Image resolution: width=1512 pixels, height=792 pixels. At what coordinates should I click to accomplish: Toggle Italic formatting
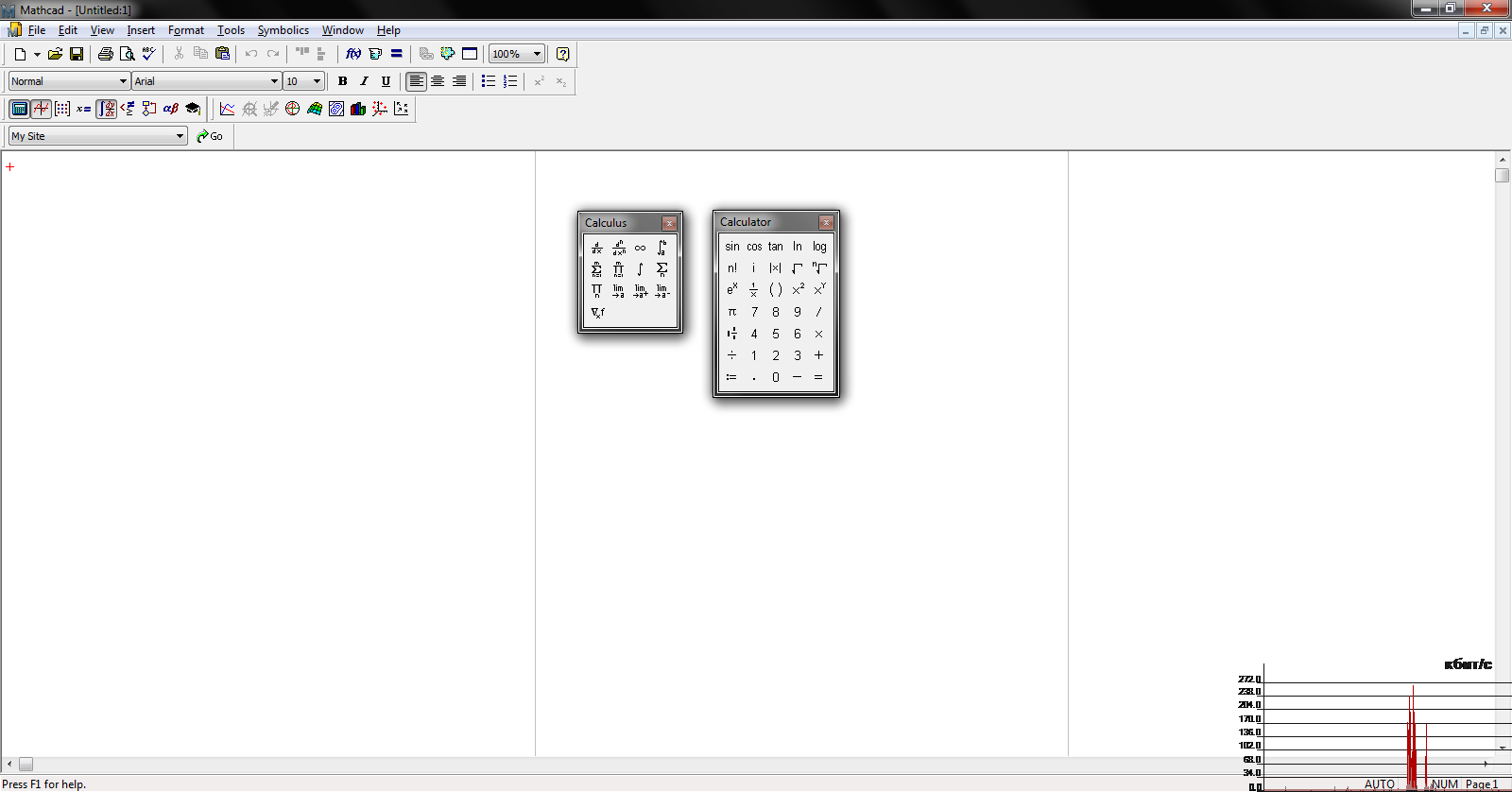pyautogui.click(x=364, y=81)
